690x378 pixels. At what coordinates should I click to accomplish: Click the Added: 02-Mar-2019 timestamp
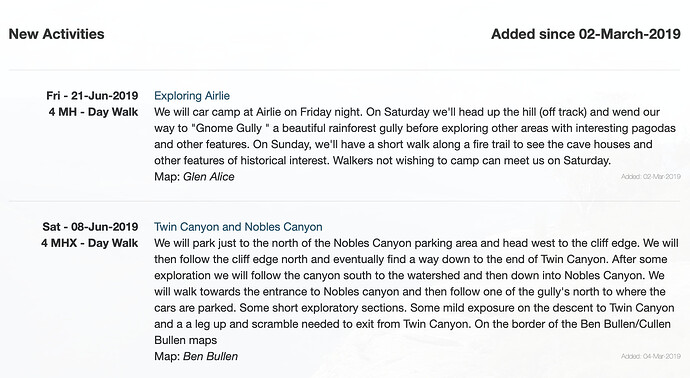[x=651, y=176]
